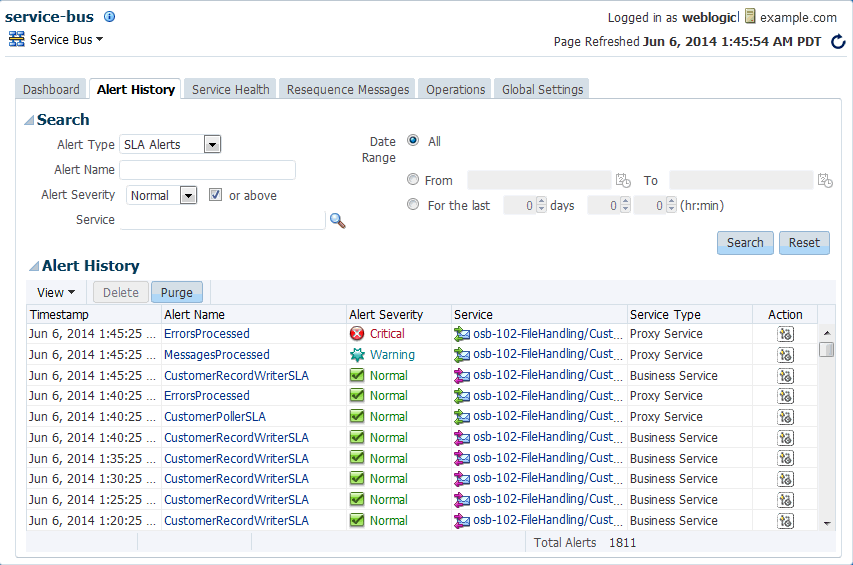This screenshot has height=565, width=853.
Task: Click action icon for 1:20:25 CustomerRecordWriterSLA row
Action: click(785, 521)
